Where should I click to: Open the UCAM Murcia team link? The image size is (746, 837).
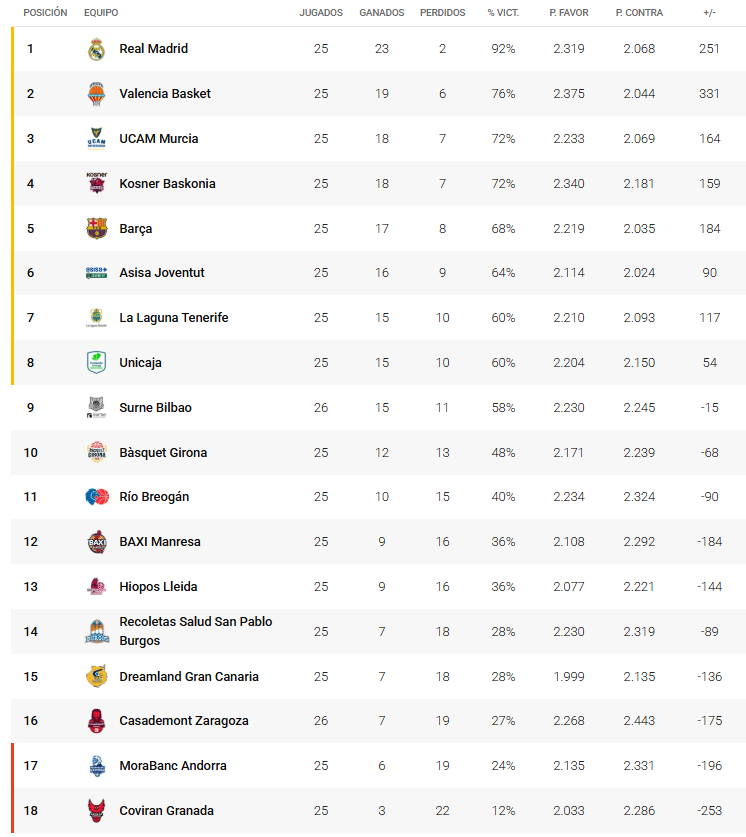pyautogui.click(x=158, y=139)
